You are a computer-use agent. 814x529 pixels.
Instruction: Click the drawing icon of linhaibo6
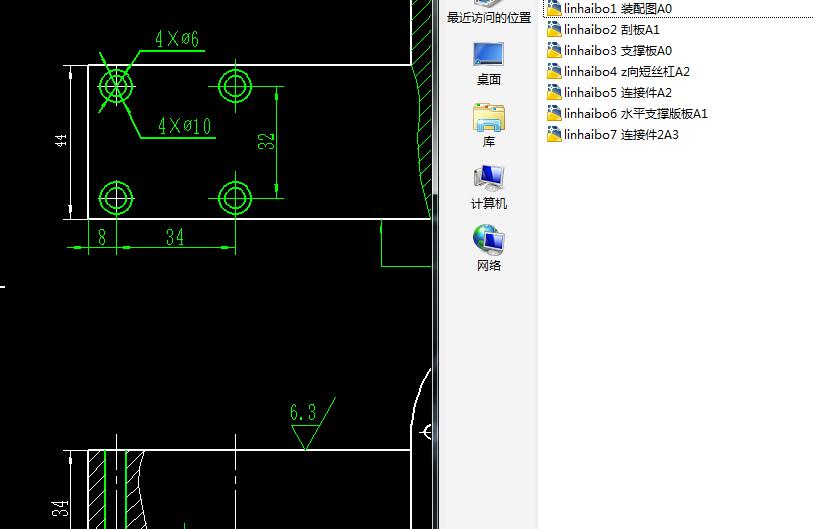point(554,113)
